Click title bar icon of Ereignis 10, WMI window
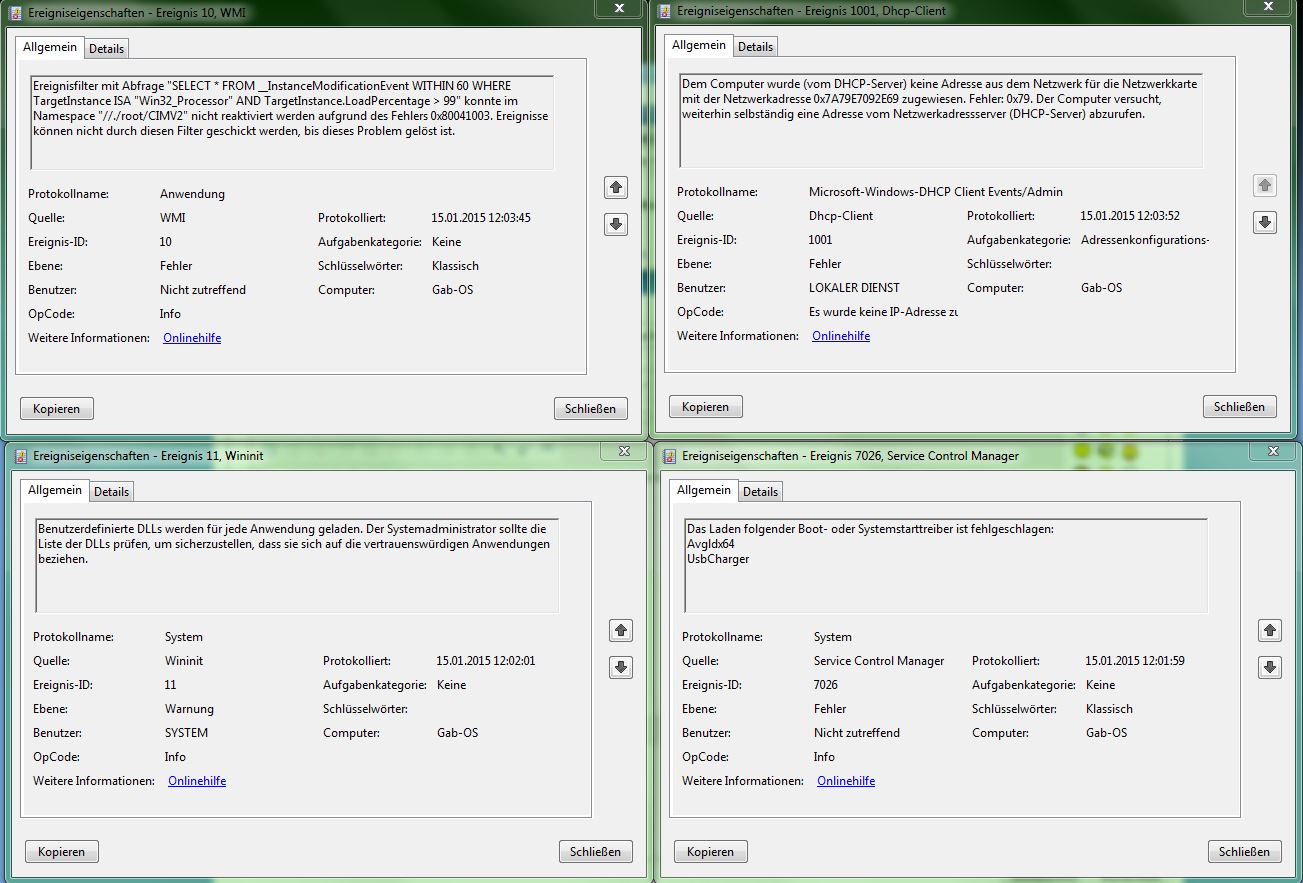This screenshot has width=1303, height=883. (x=16, y=11)
